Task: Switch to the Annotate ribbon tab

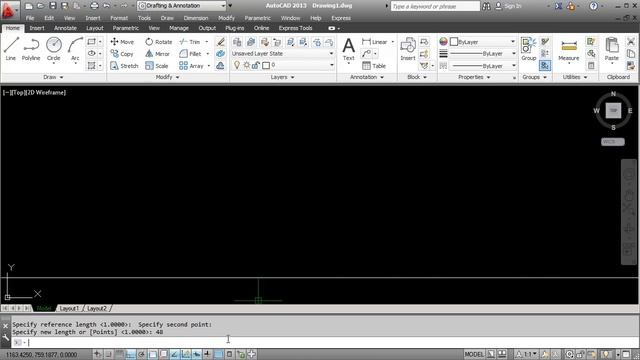Action: click(65, 28)
